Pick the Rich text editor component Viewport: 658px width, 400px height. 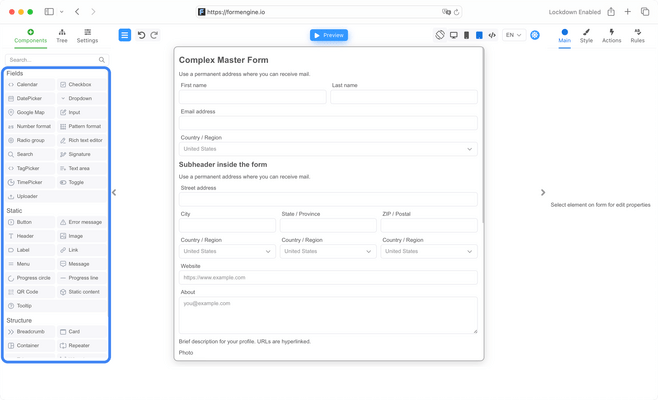pyautogui.click(x=82, y=140)
